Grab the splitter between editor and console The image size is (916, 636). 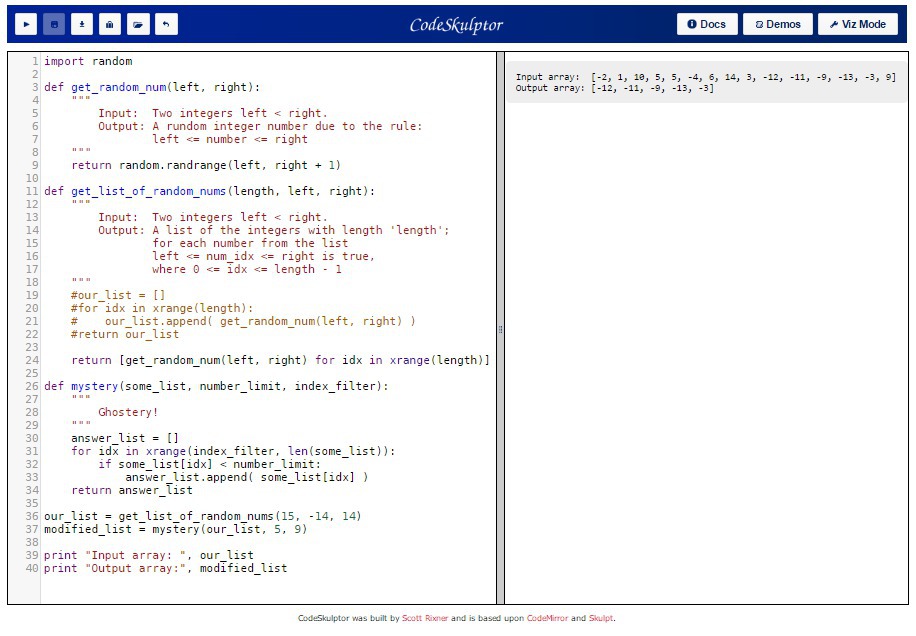pos(500,328)
